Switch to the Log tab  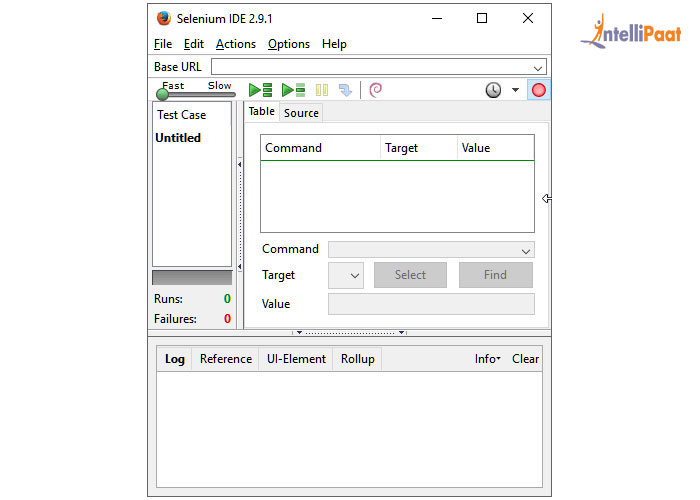point(175,359)
